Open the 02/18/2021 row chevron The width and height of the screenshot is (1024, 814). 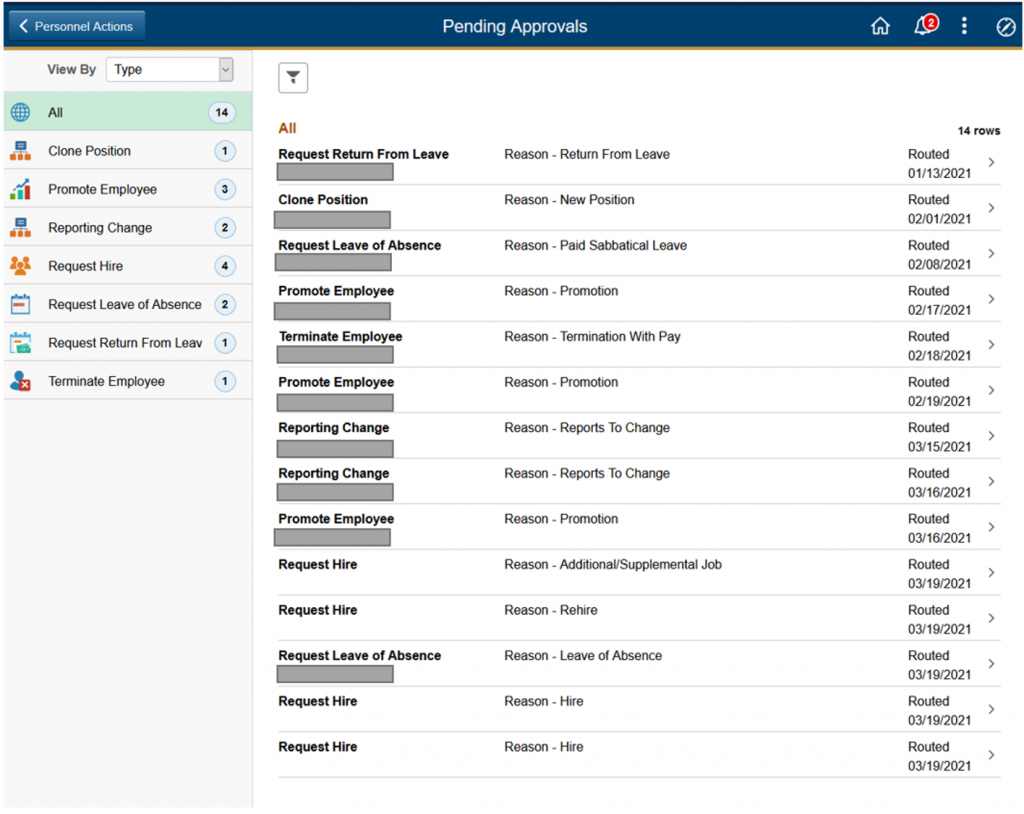[991, 345]
